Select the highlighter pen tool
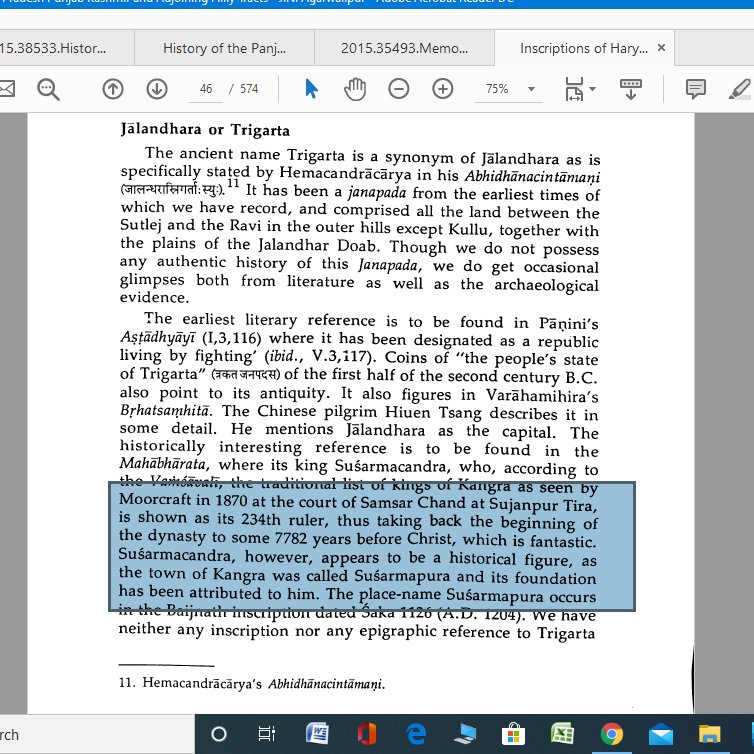This screenshot has width=754, height=754. [741, 89]
